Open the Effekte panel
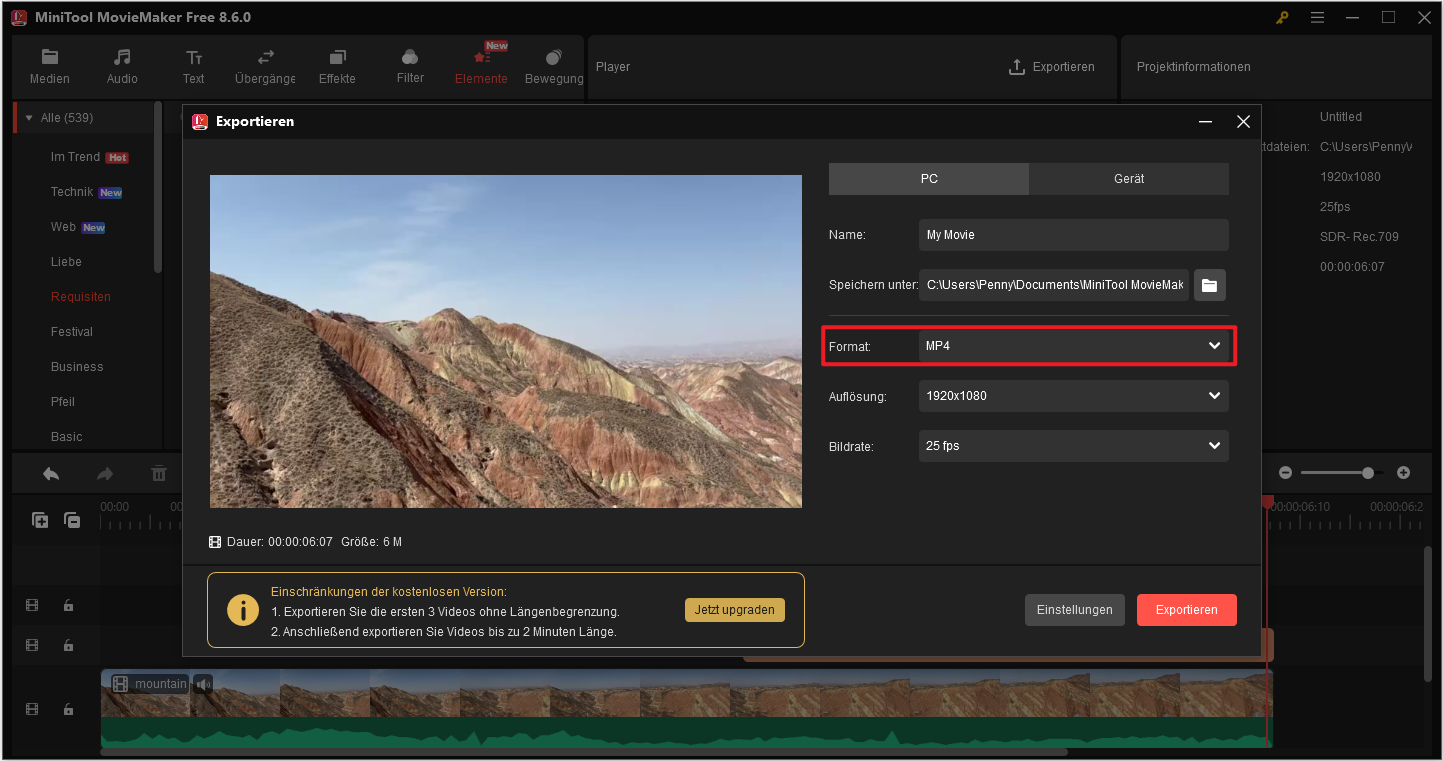The height and width of the screenshot is (761, 1443). pos(336,65)
